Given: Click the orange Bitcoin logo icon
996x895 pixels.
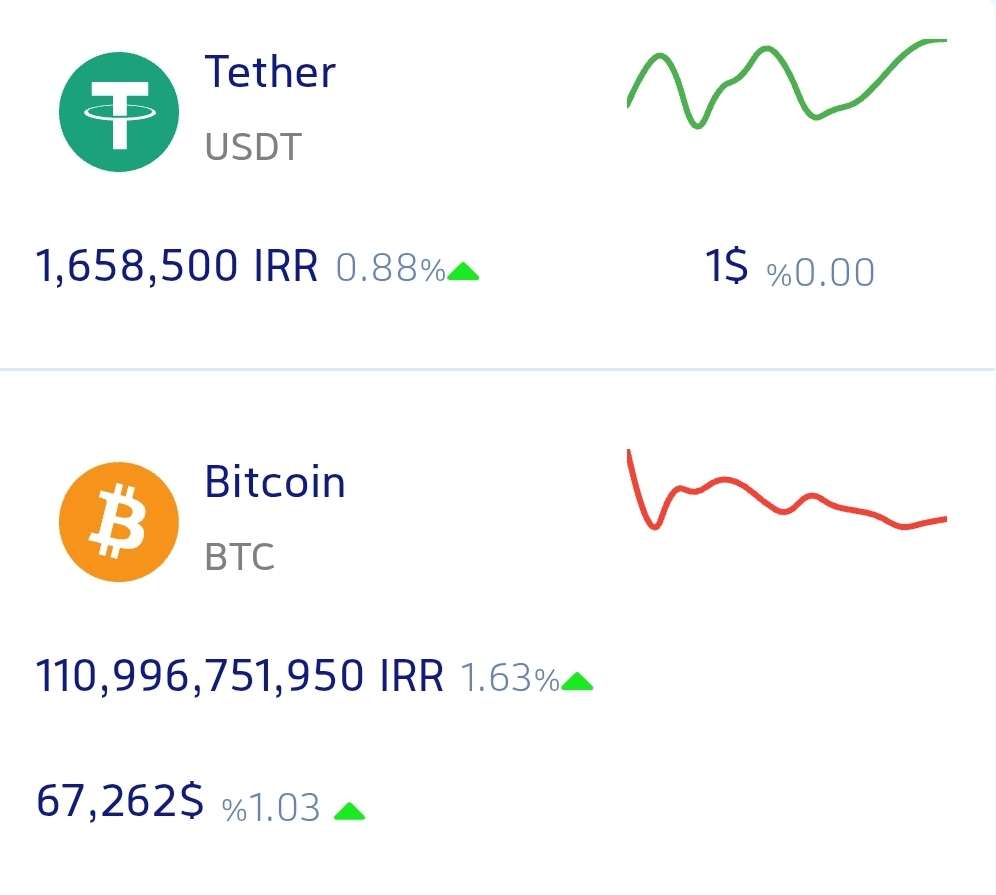Looking at the screenshot, I should tap(119, 521).
